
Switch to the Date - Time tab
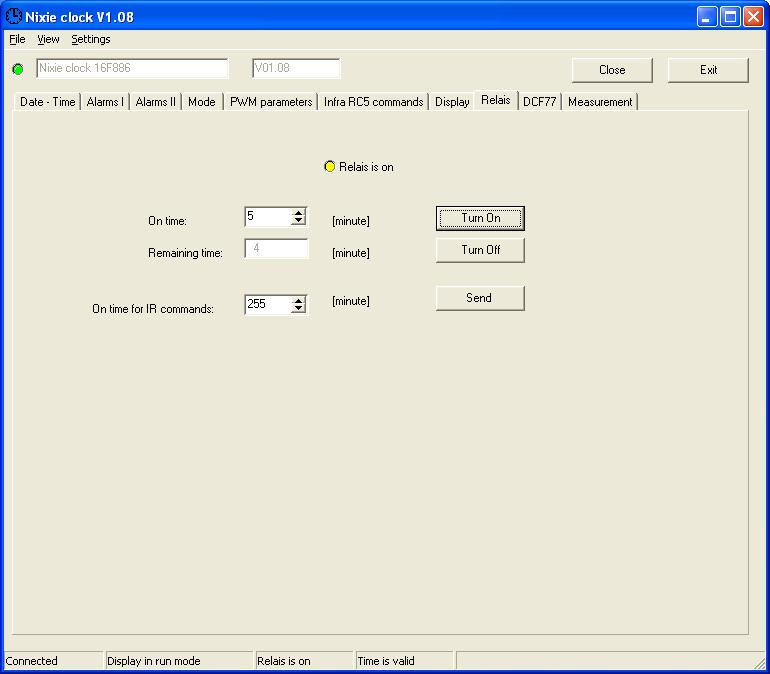pos(47,102)
